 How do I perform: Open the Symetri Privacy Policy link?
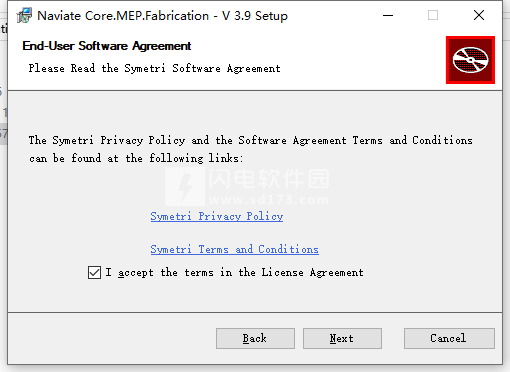pos(217,217)
